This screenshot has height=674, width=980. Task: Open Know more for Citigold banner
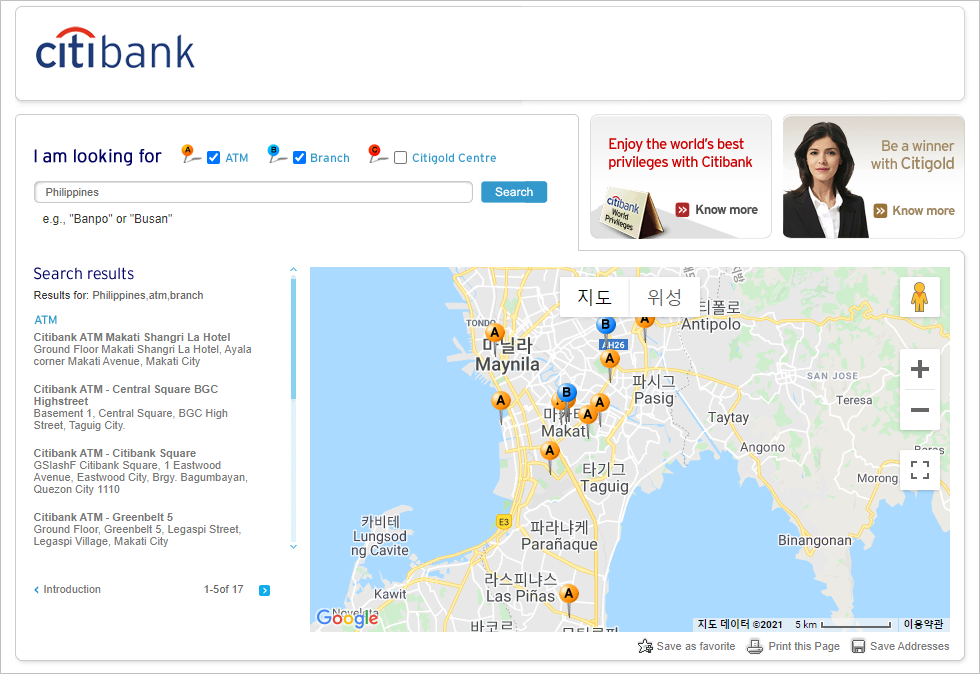click(x=914, y=211)
